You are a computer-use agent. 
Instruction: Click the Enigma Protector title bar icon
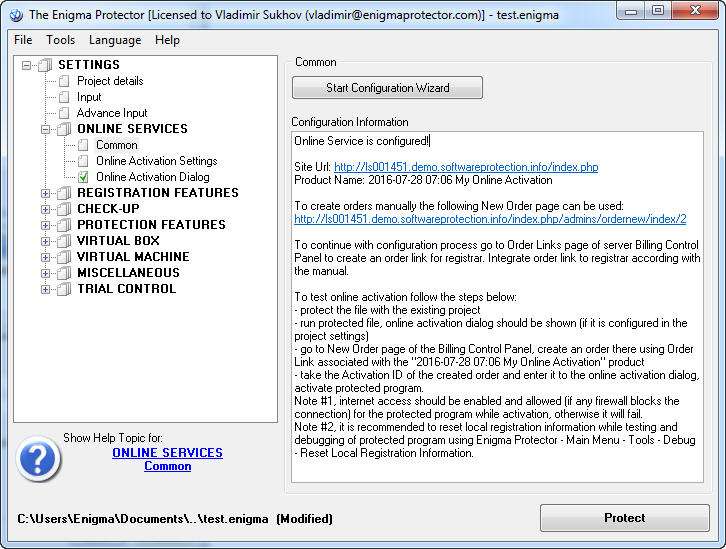tap(16, 15)
